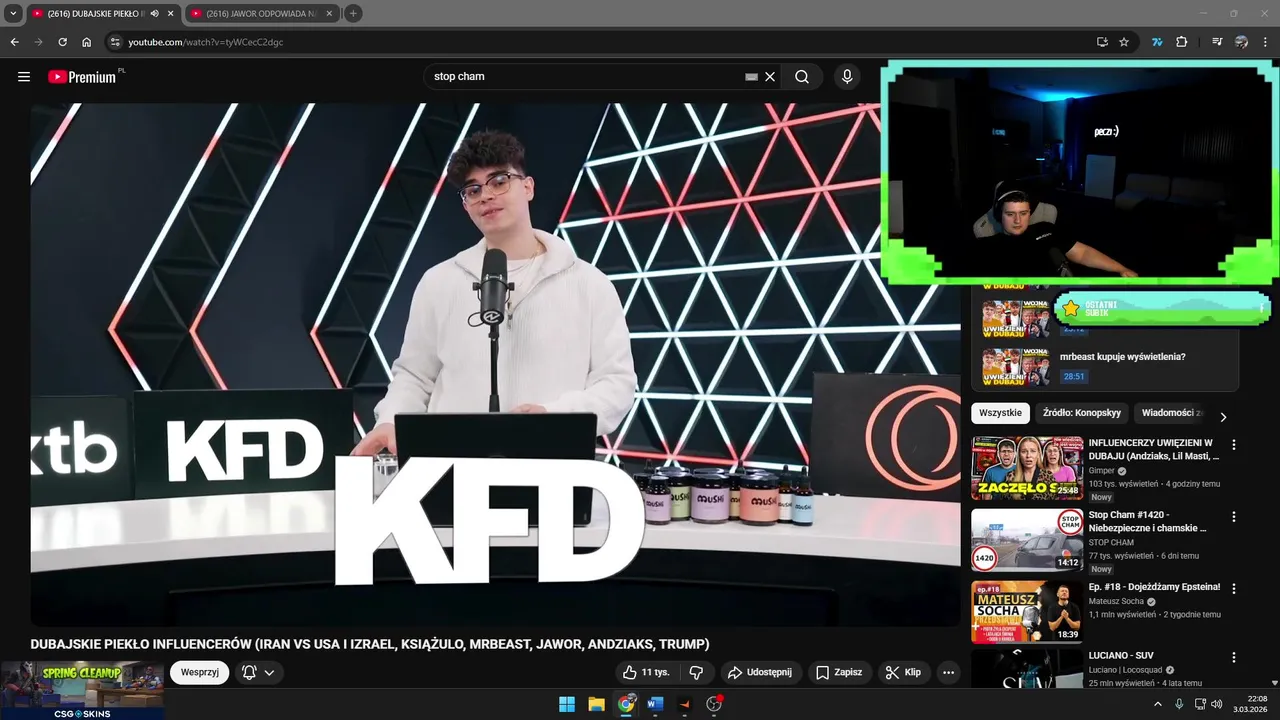
Task: Click 'STOP CHAM' channel name in sidebar
Action: pyautogui.click(x=1111, y=543)
